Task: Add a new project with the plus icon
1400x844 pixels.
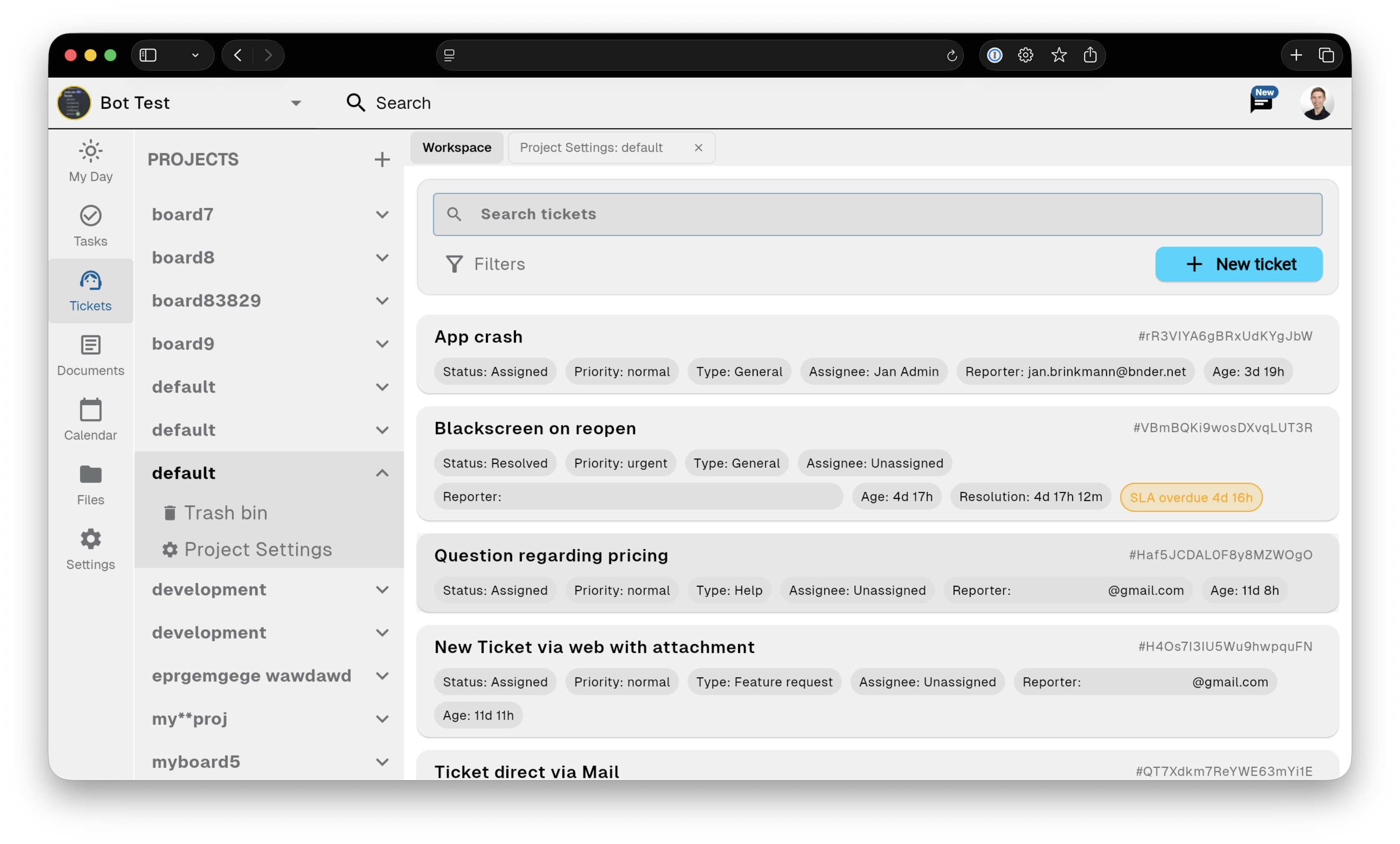Action: [382, 160]
